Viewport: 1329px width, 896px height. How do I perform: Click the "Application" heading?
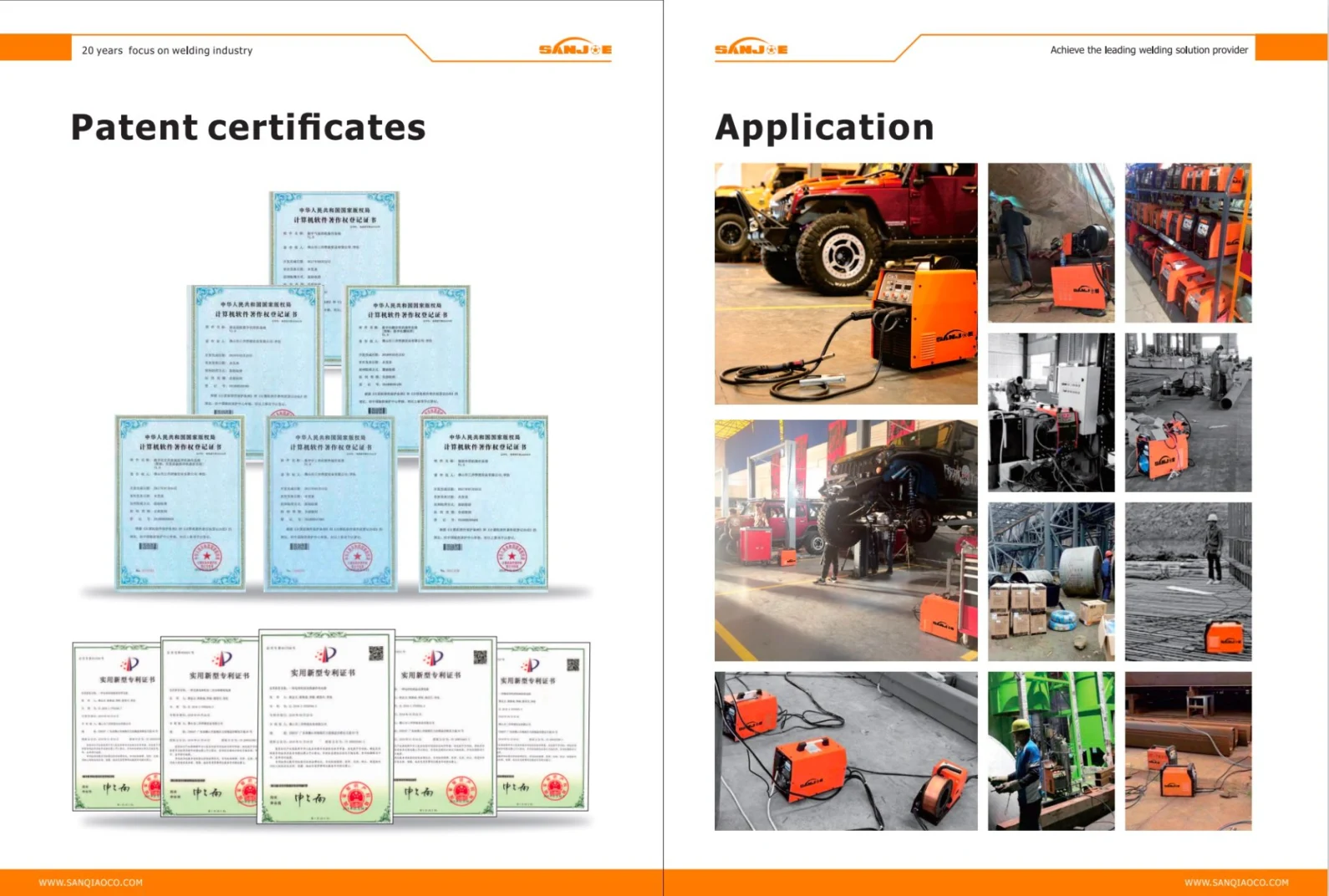point(824,128)
